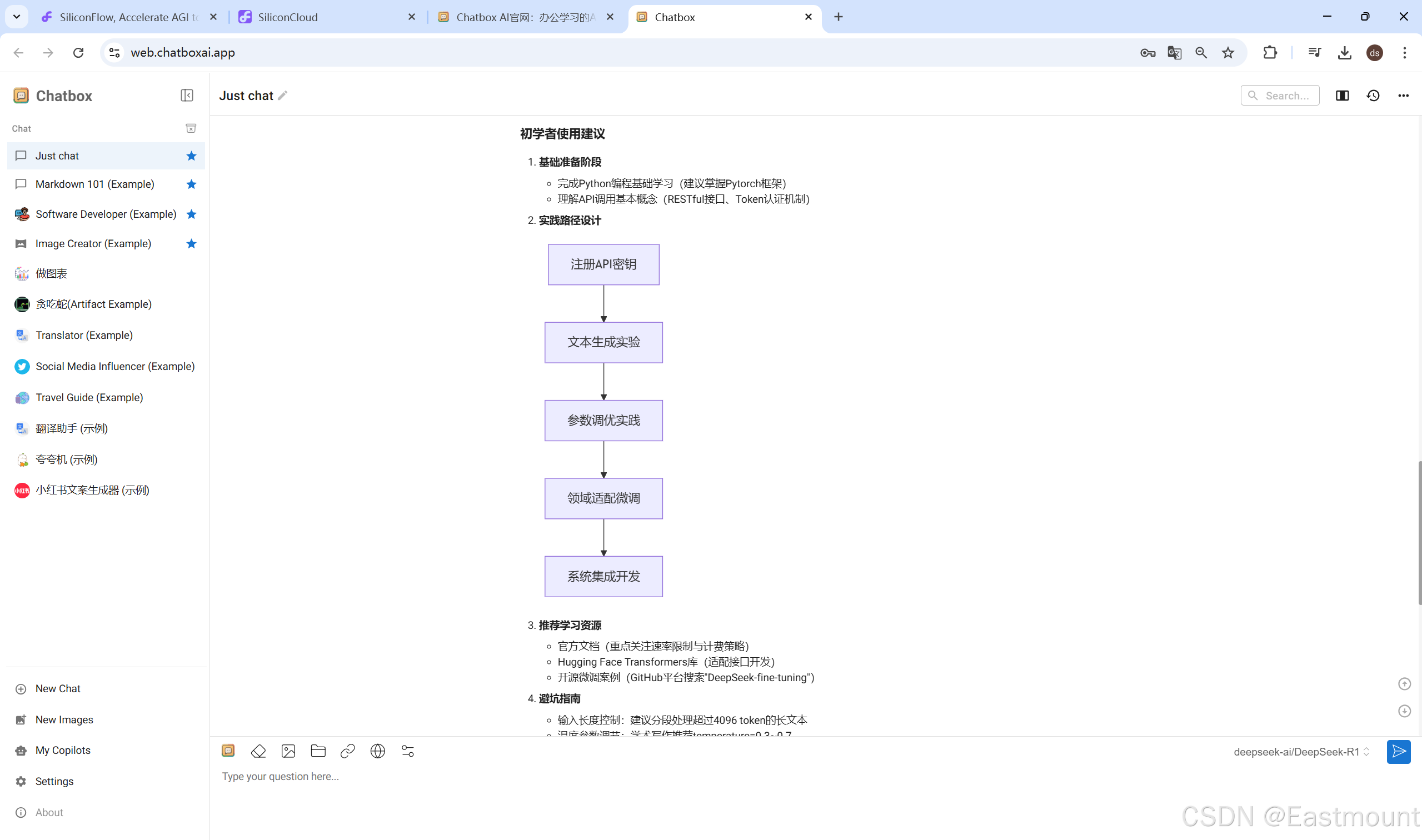Open the chat history clock icon
The width and height of the screenshot is (1422, 840).
point(1373,96)
